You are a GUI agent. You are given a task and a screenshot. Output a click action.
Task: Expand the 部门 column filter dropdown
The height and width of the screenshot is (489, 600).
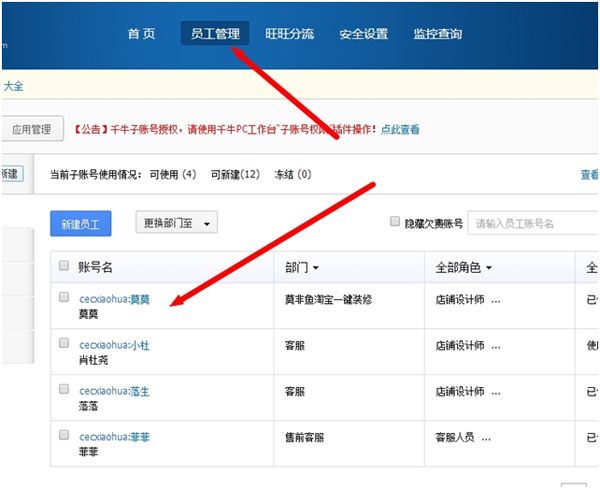point(302,268)
